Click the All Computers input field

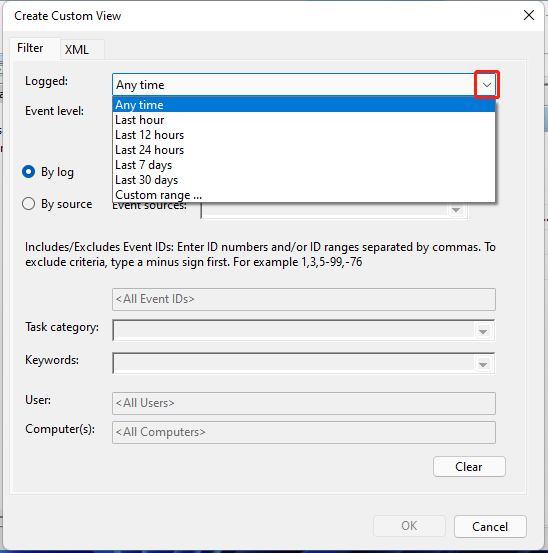304,432
